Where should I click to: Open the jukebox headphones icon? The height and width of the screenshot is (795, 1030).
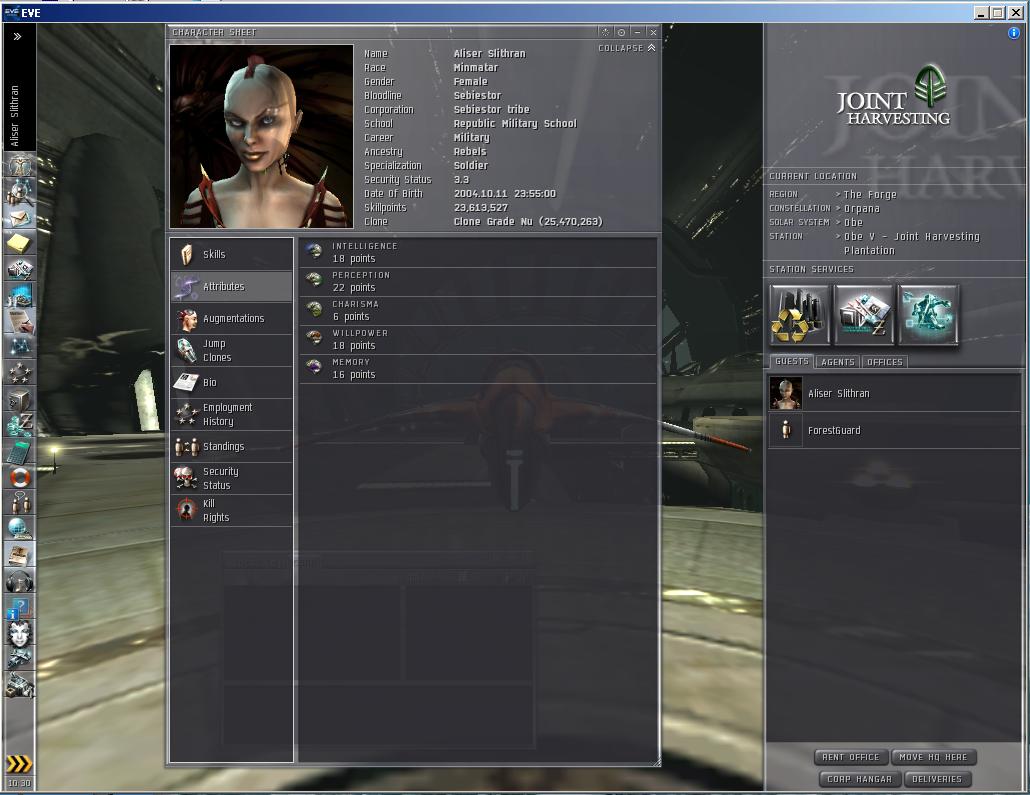pos(20,581)
